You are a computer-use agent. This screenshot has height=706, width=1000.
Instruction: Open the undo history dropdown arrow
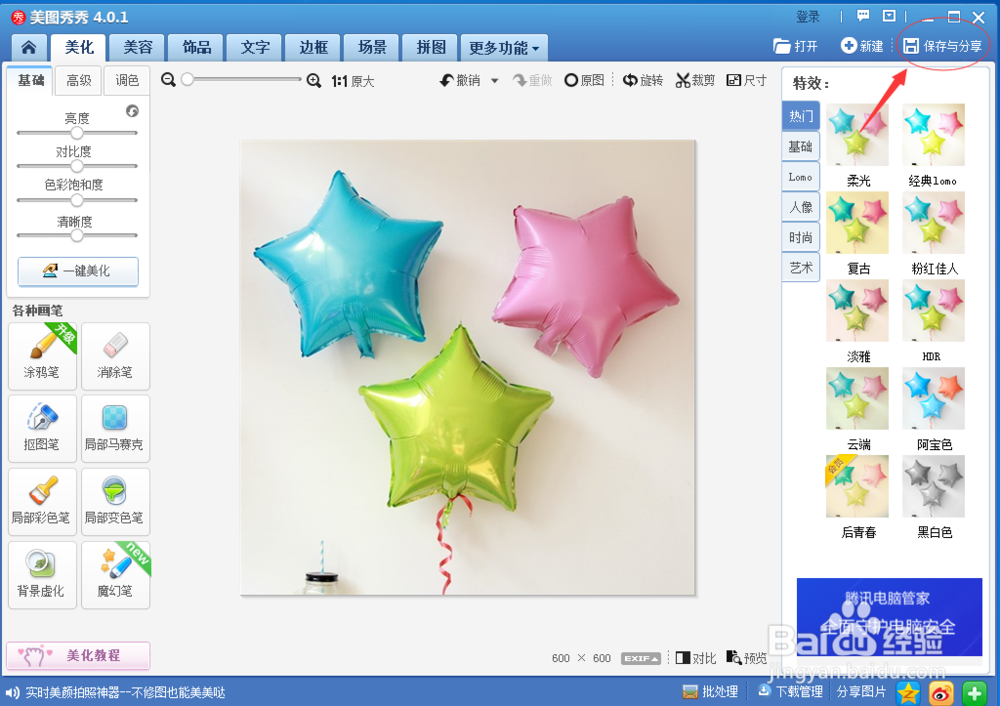point(494,81)
